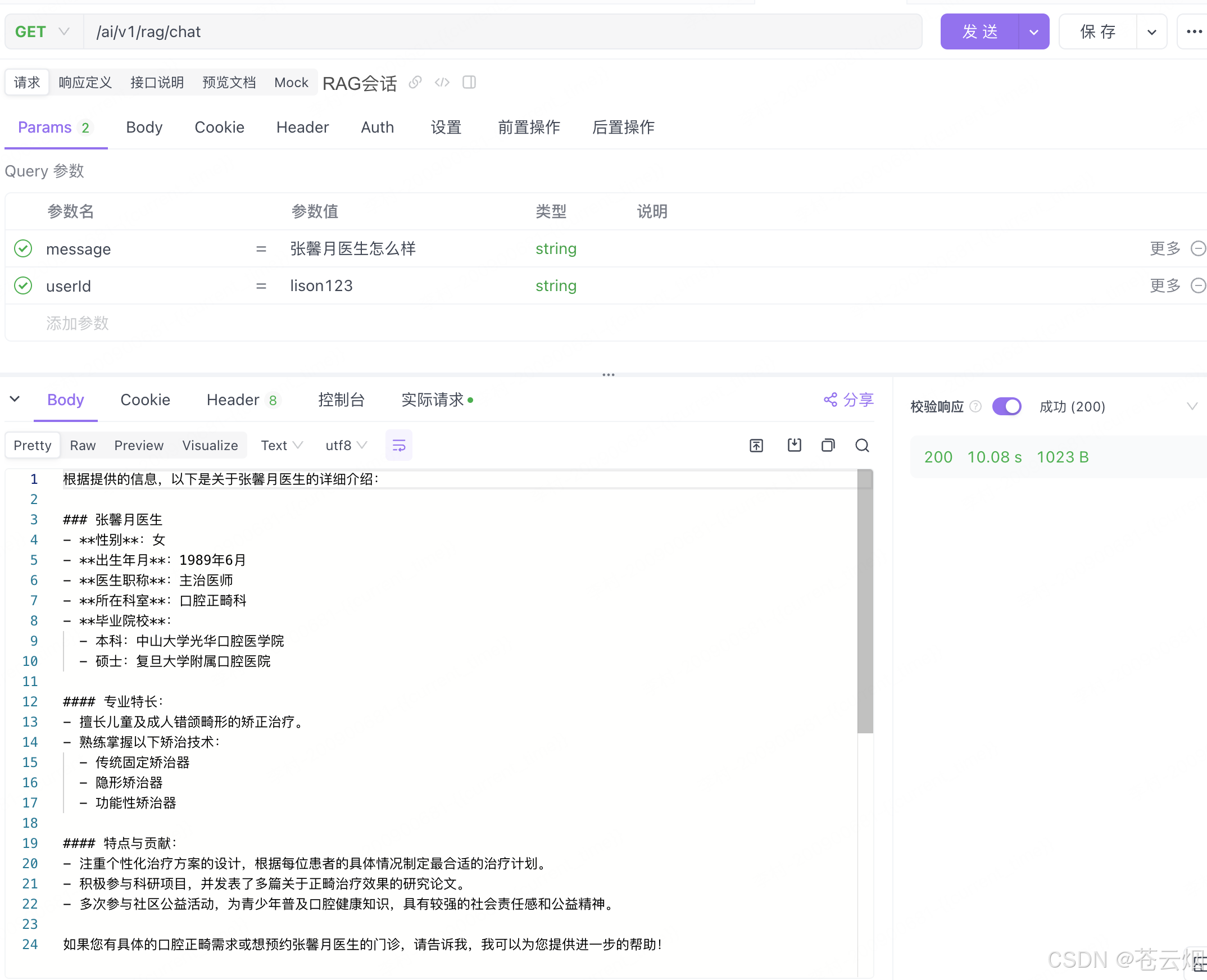1207x980 pixels.
Task: Open the utf8 encoding dropdown
Action: 346,446
